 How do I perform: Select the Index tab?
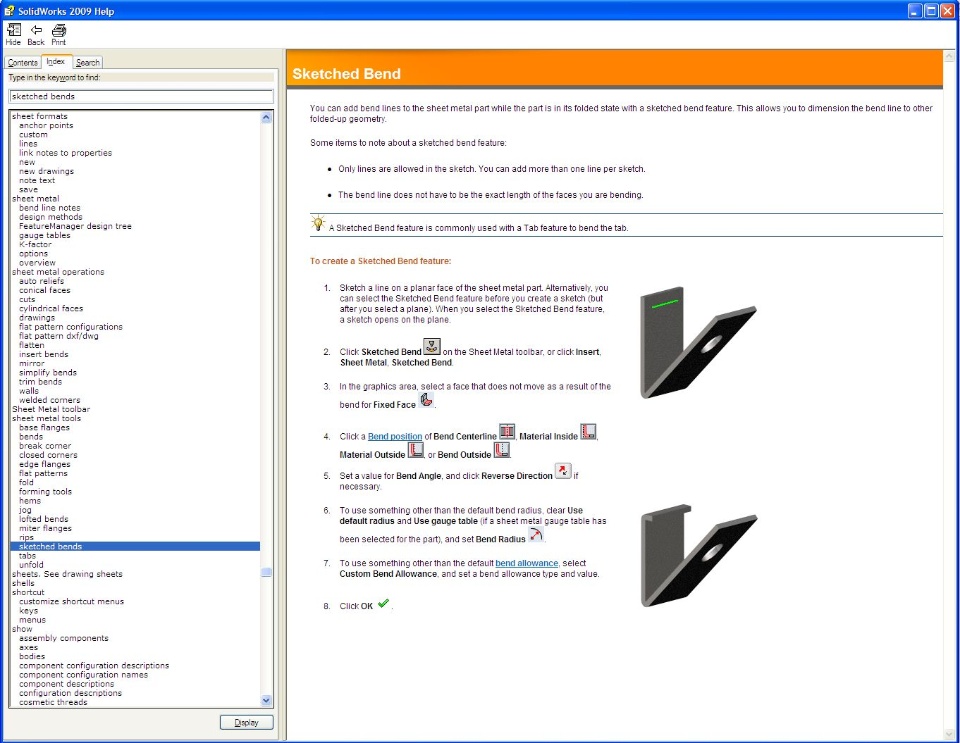coord(56,61)
